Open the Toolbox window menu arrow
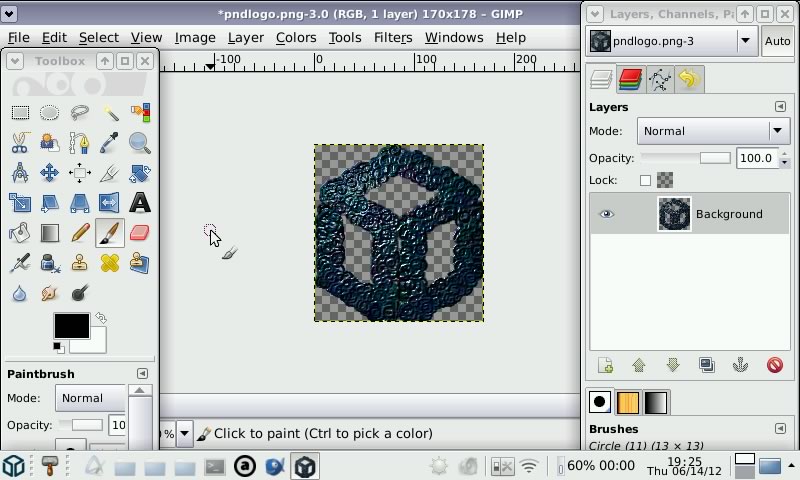The image size is (800, 480). click(x=15, y=61)
